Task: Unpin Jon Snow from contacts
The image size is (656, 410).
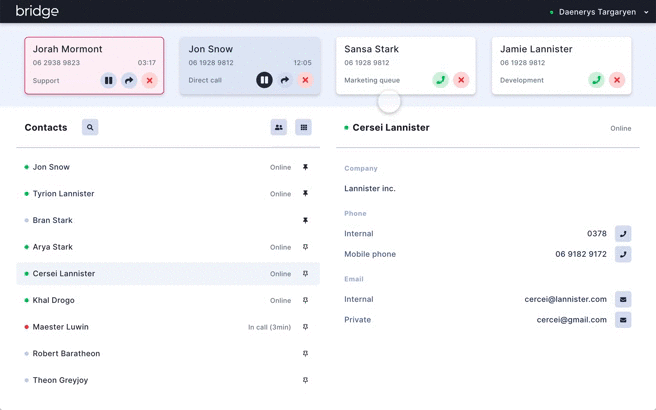Action: tap(305, 167)
